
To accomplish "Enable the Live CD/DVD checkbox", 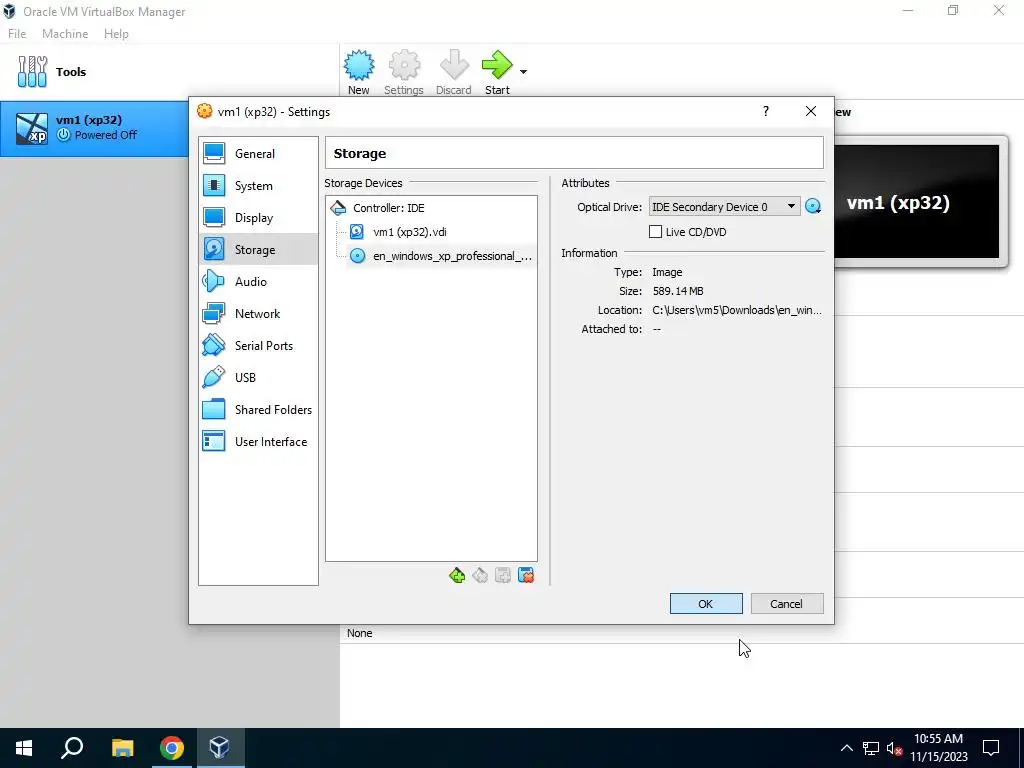I will tap(655, 232).
